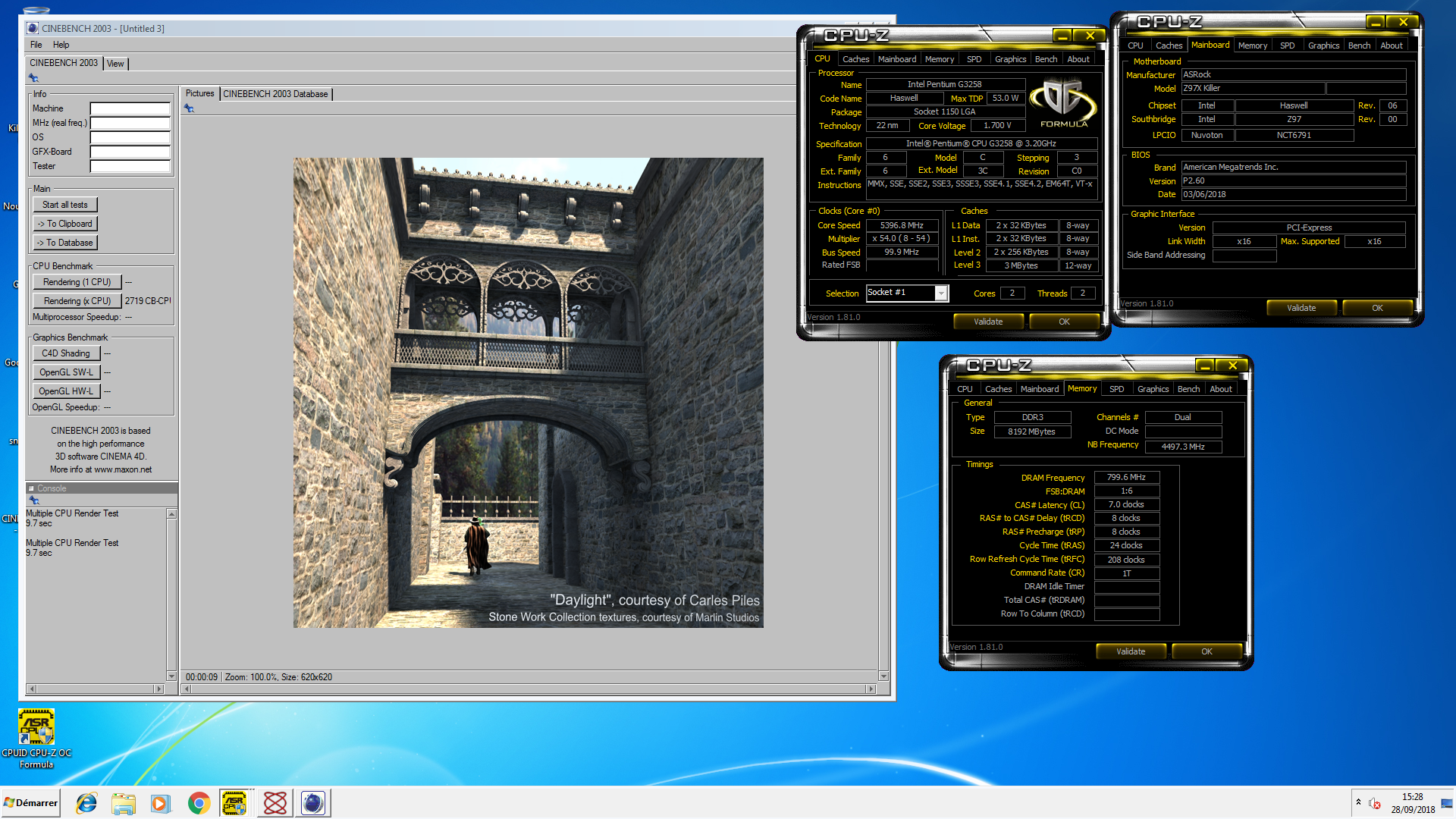Click the CINEBENCH window title icon

(x=33, y=28)
